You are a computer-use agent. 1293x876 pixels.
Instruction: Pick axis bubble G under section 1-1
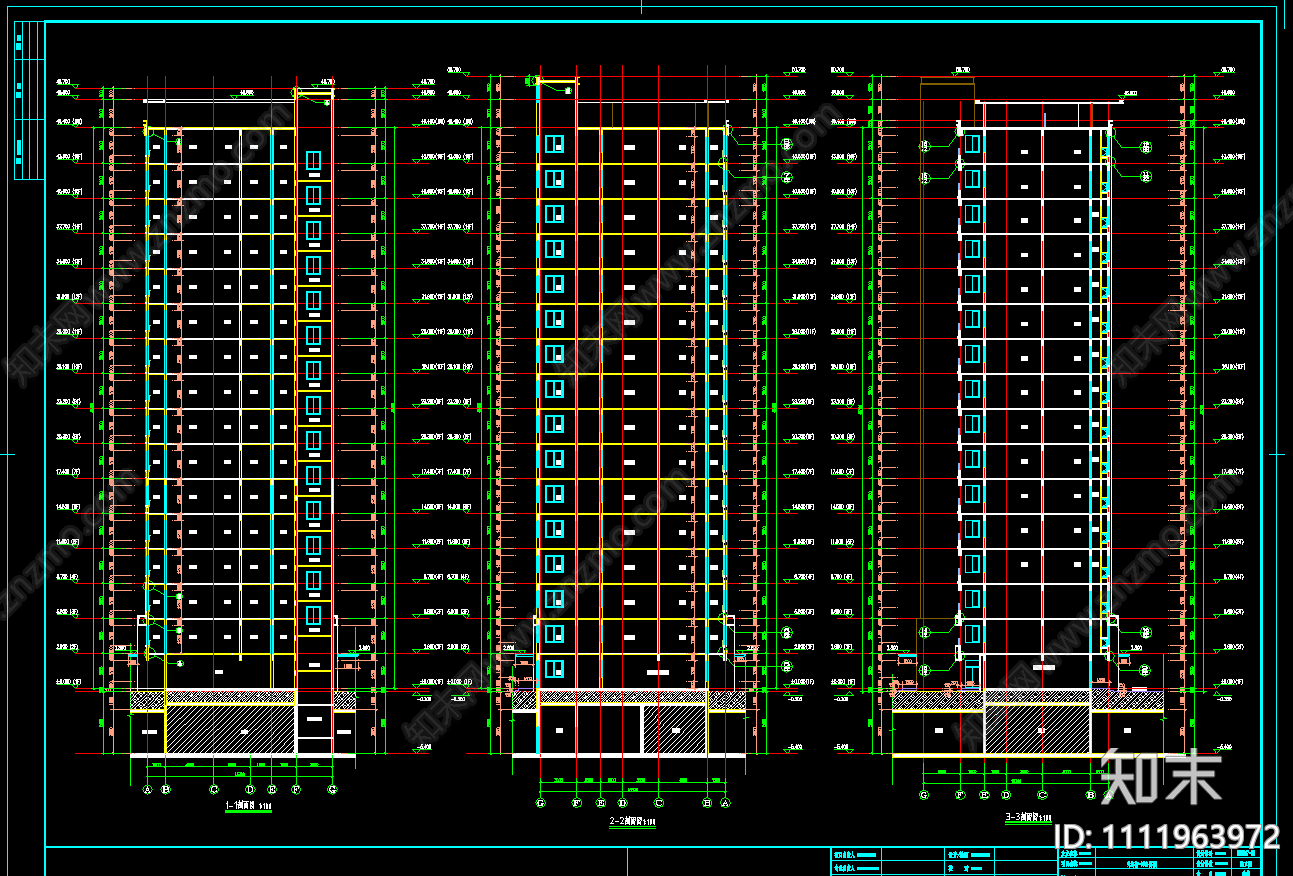coord(333,789)
